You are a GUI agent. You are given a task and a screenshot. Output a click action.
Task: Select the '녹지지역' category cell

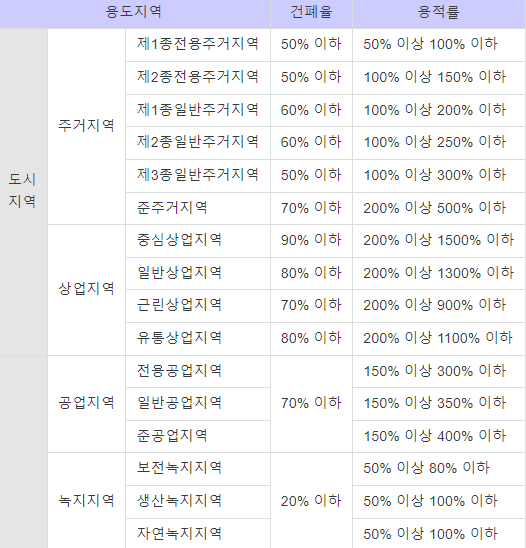coord(86,500)
